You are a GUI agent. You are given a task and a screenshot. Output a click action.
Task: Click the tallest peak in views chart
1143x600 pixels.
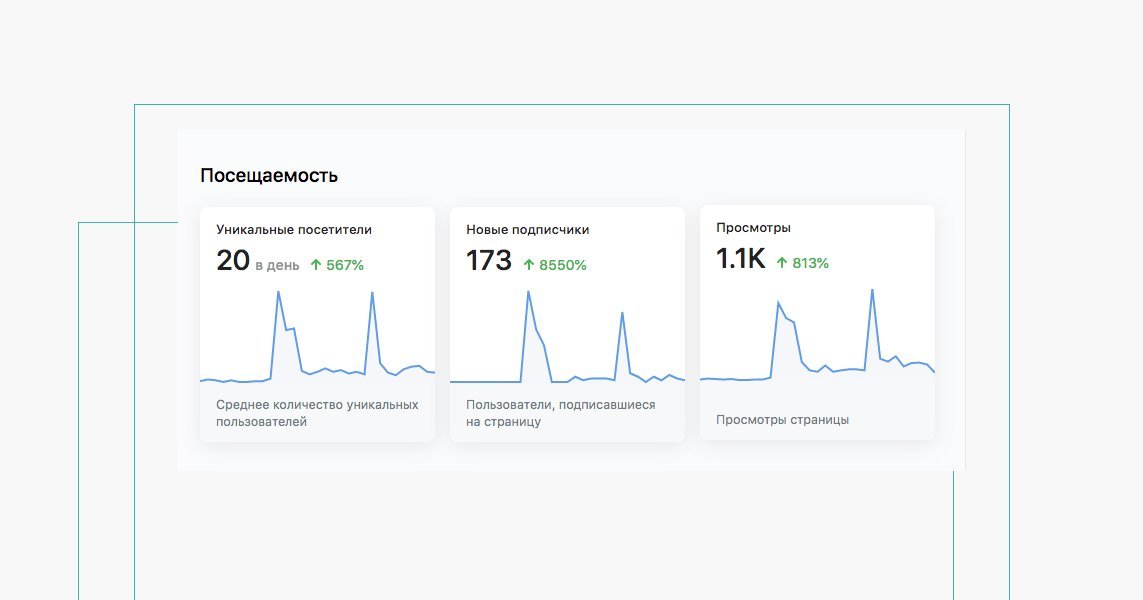click(x=872, y=290)
